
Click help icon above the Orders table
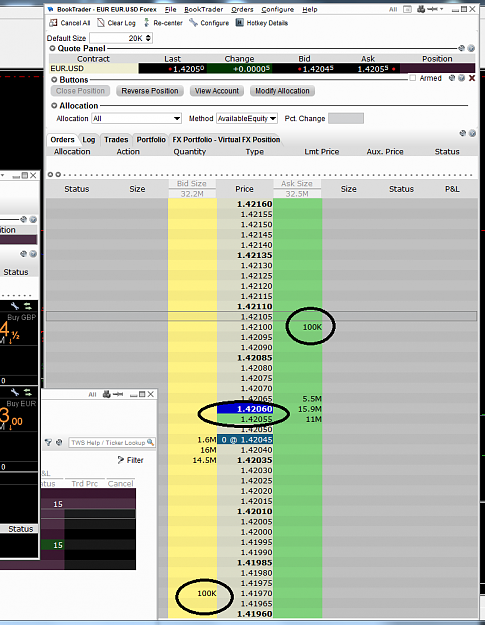[x=472, y=133]
